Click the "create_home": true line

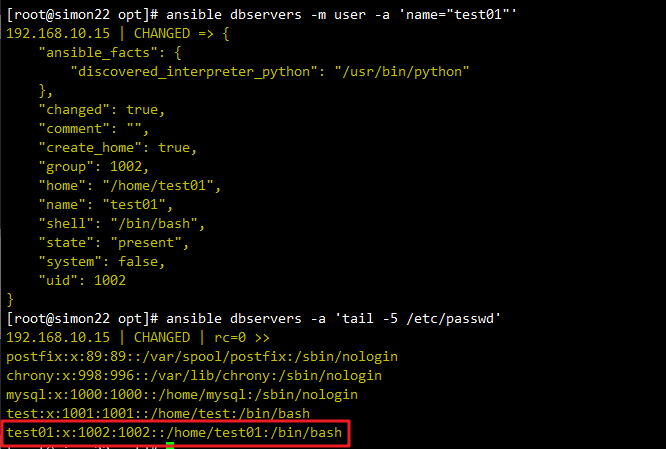[118, 148]
